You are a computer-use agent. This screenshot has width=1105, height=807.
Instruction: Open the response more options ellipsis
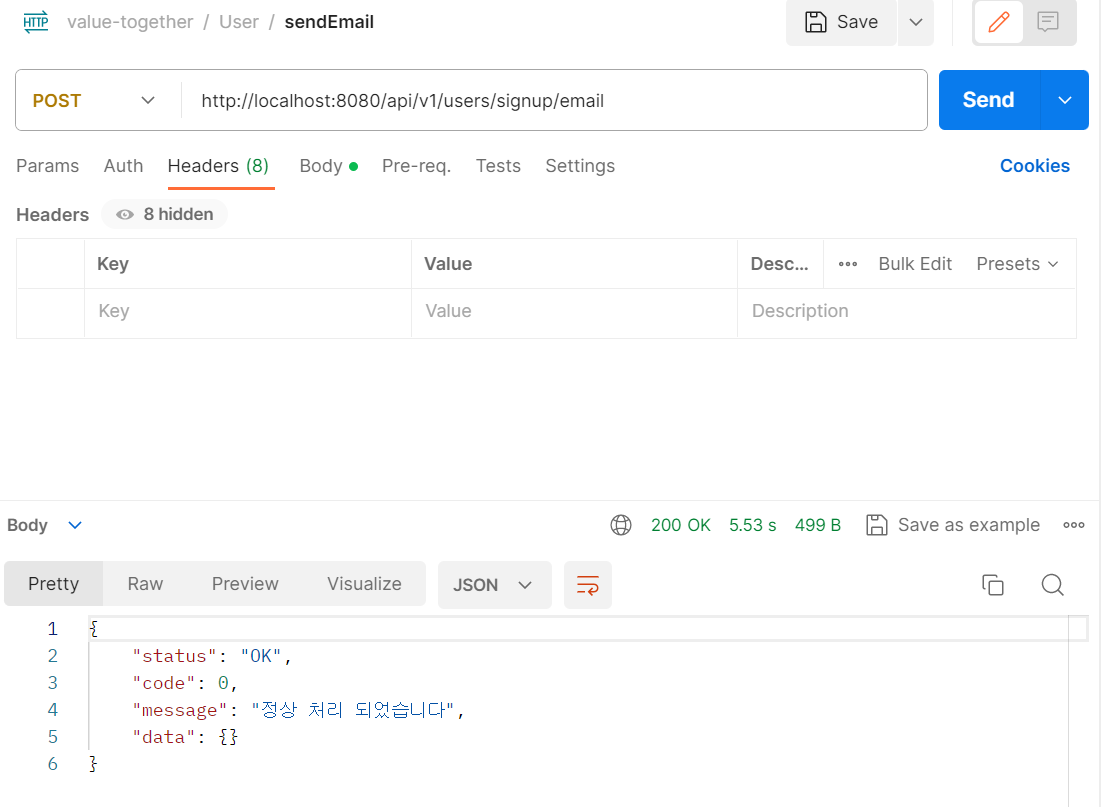point(1073,525)
